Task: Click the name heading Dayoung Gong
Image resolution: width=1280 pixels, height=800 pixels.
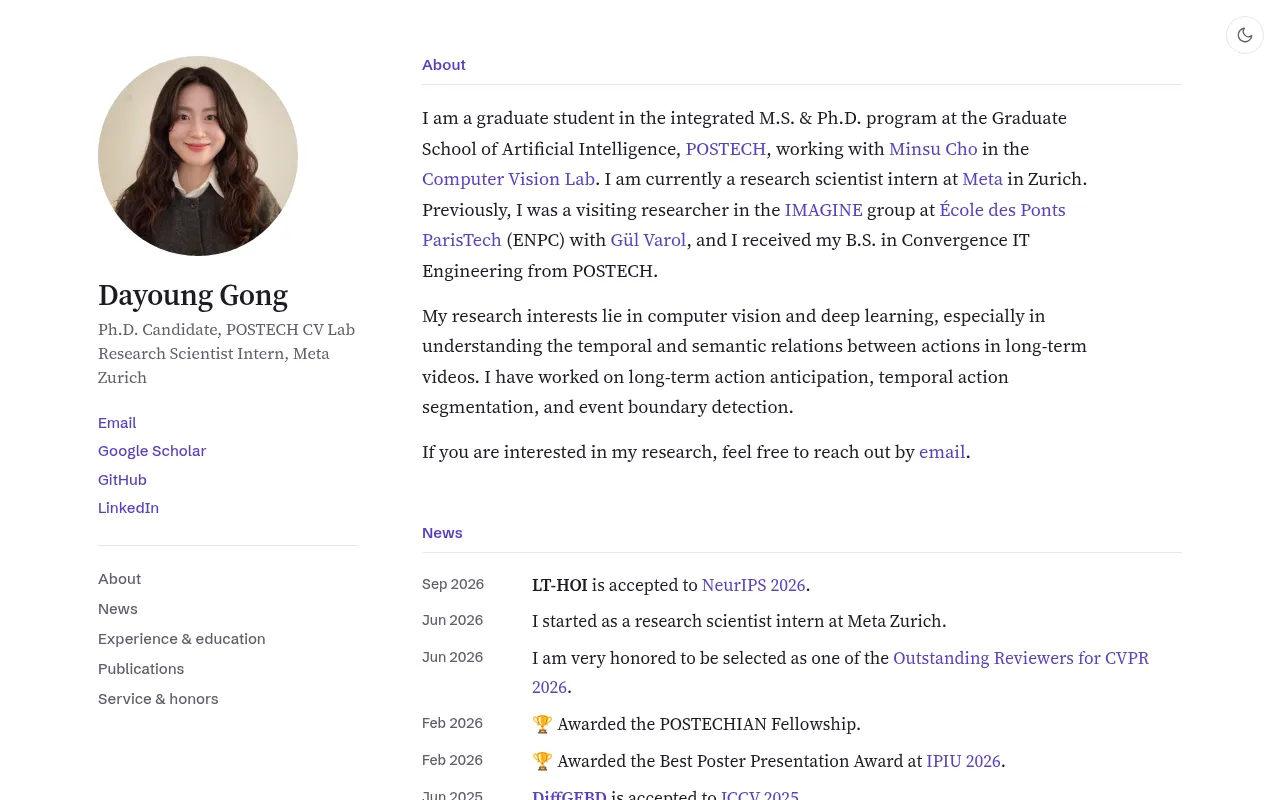Action: click(x=193, y=295)
